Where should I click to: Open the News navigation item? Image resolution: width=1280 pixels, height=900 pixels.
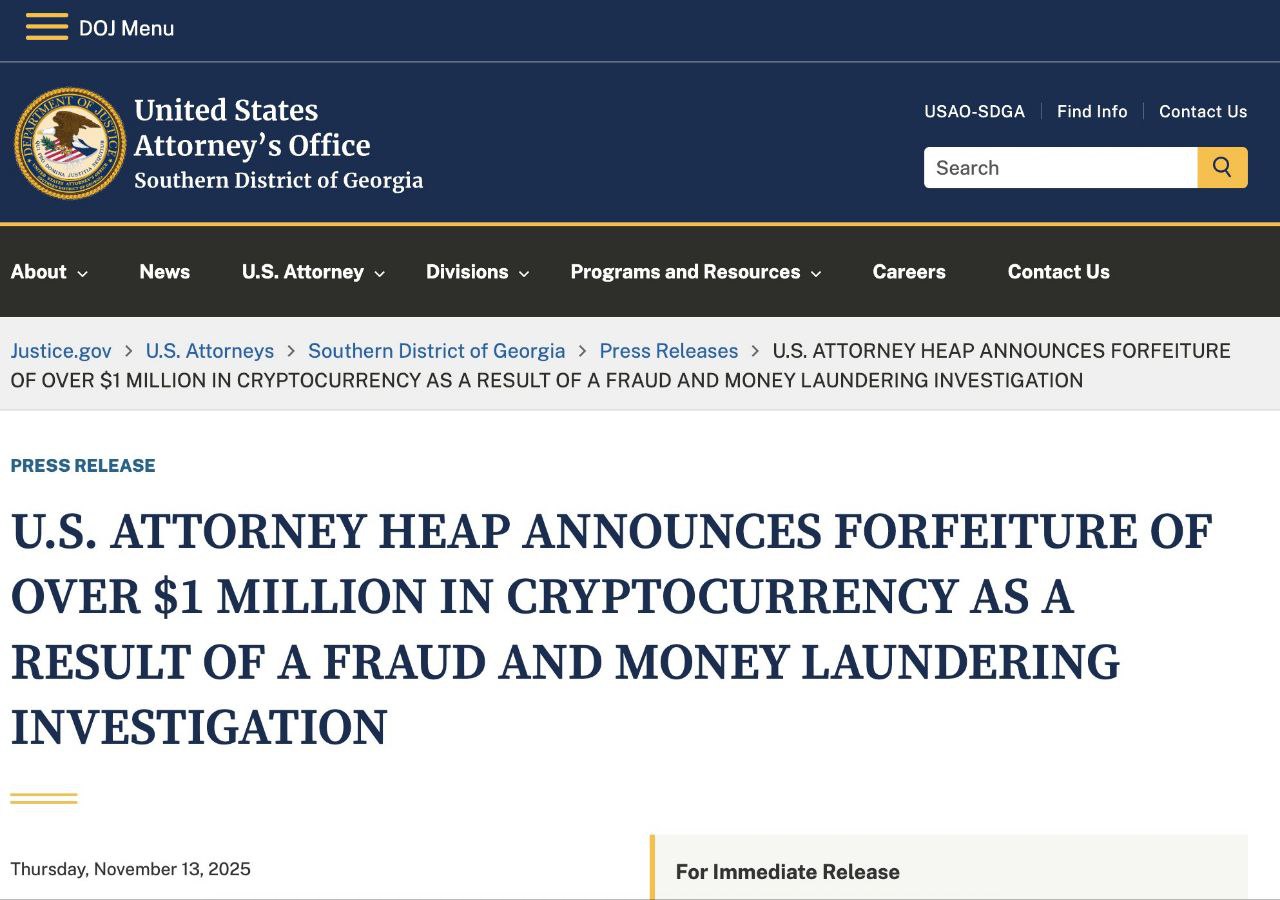coord(165,272)
